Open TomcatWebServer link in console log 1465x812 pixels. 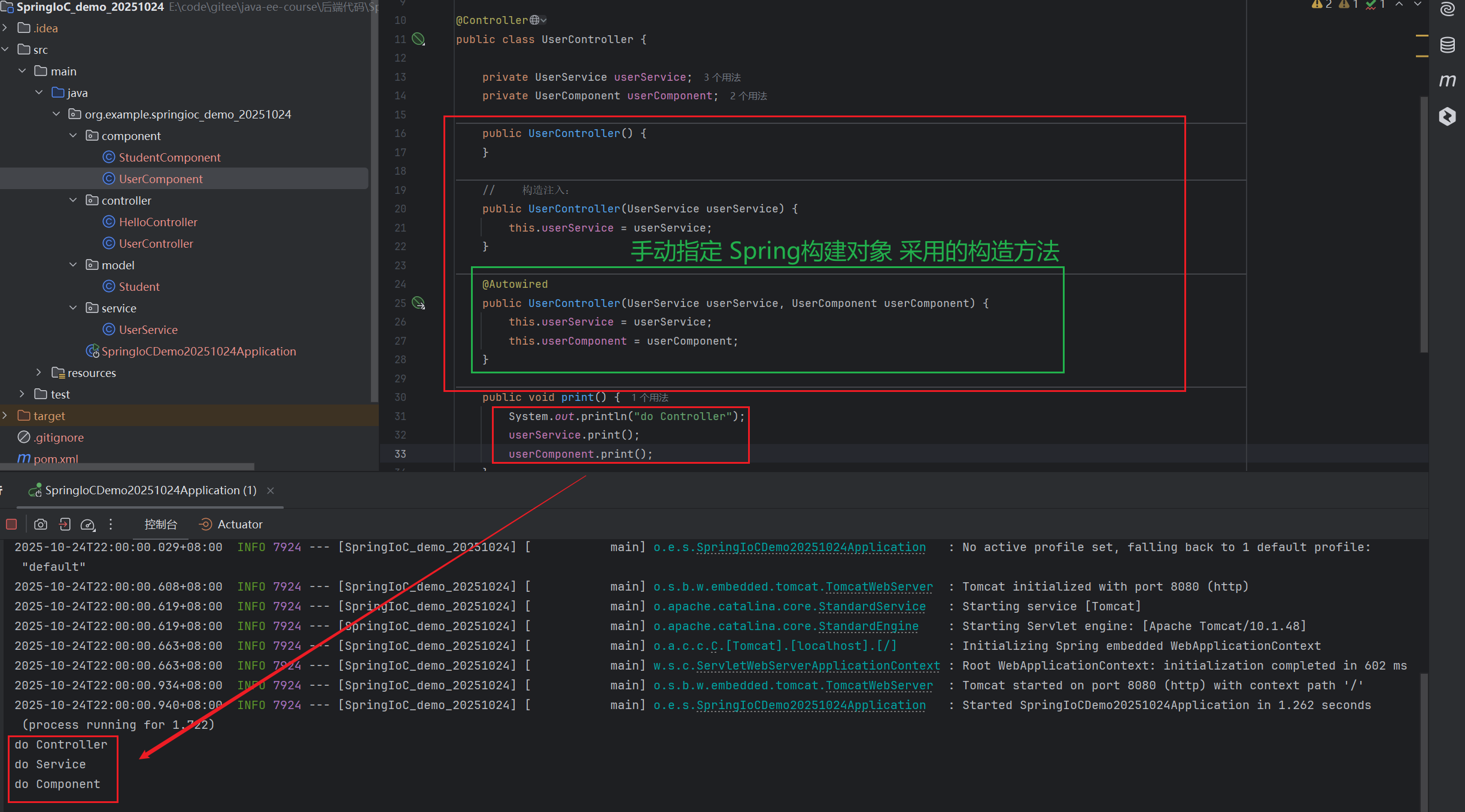coord(879,587)
